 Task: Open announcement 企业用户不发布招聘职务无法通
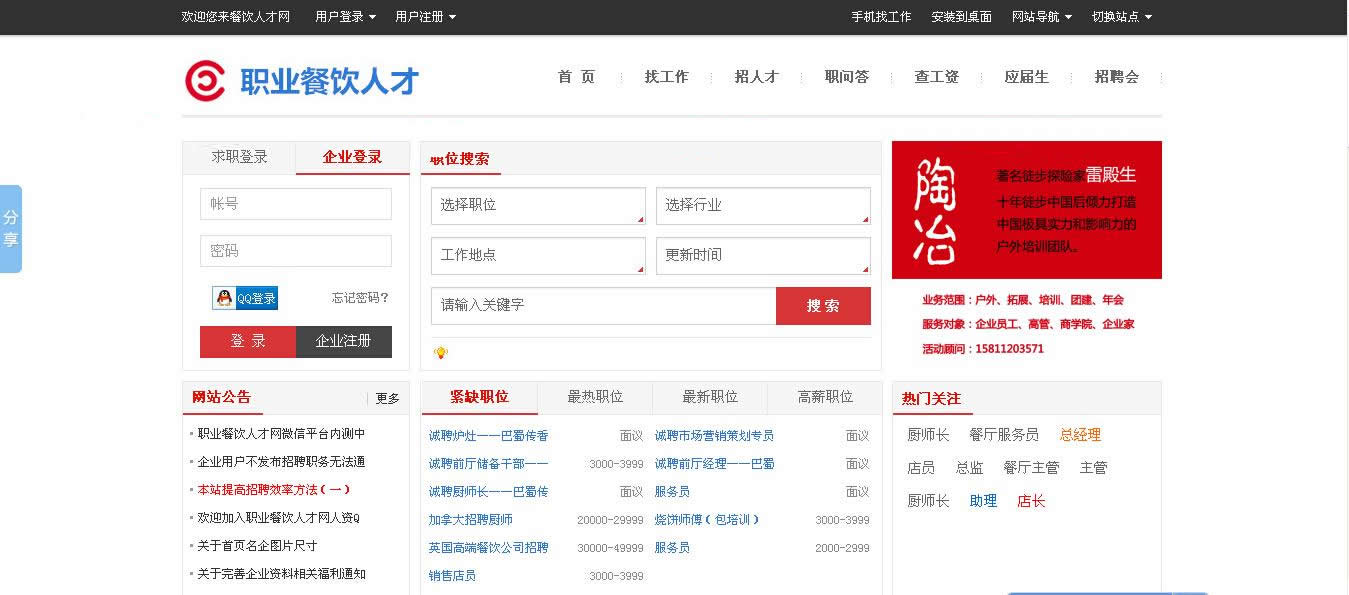click(x=281, y=462)
